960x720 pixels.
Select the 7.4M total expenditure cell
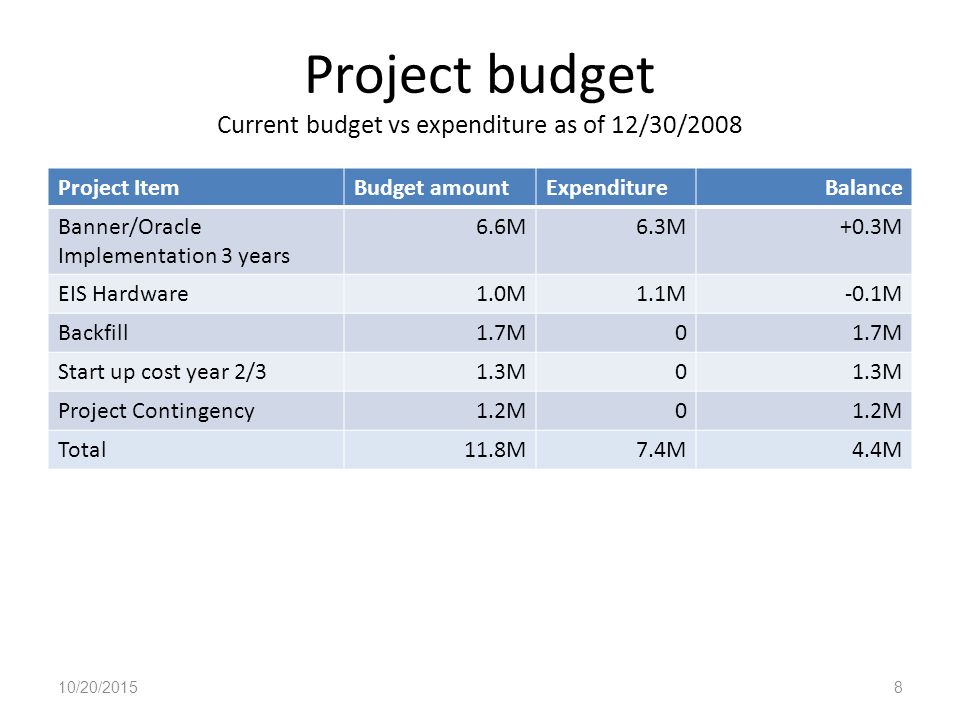pyautogui.click(x=615, y=450)
